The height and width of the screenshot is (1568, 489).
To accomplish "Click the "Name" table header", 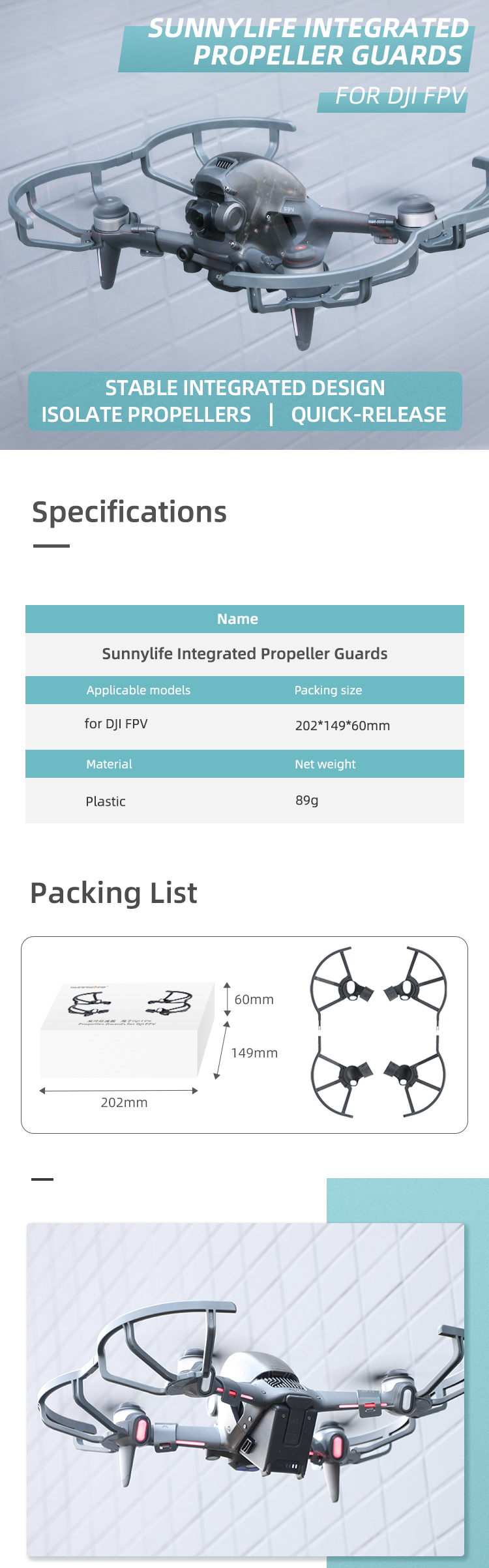I will point(237,619).
